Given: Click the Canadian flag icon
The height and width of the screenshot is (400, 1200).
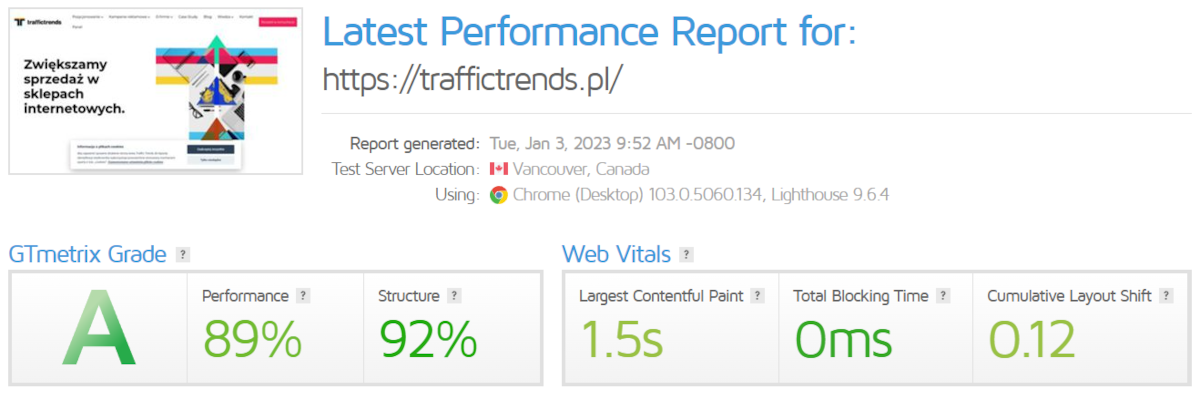Looking at the screenshot, I should (499, 169).
